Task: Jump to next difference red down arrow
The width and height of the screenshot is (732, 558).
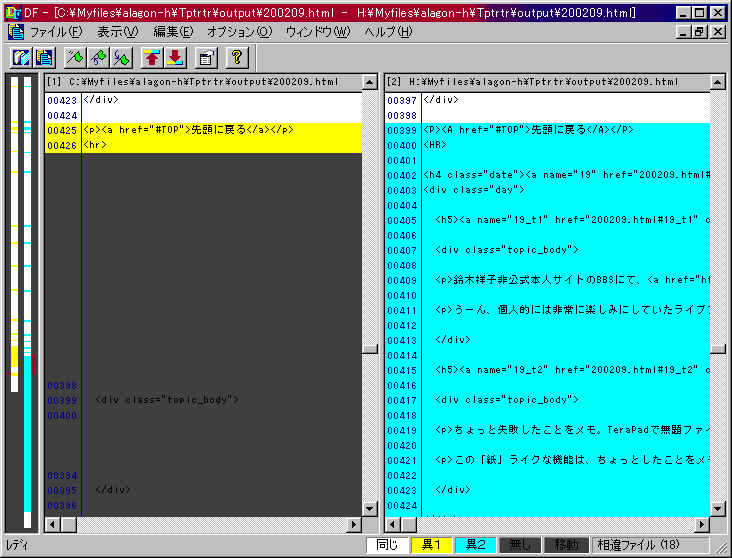Action: point(175,58)
